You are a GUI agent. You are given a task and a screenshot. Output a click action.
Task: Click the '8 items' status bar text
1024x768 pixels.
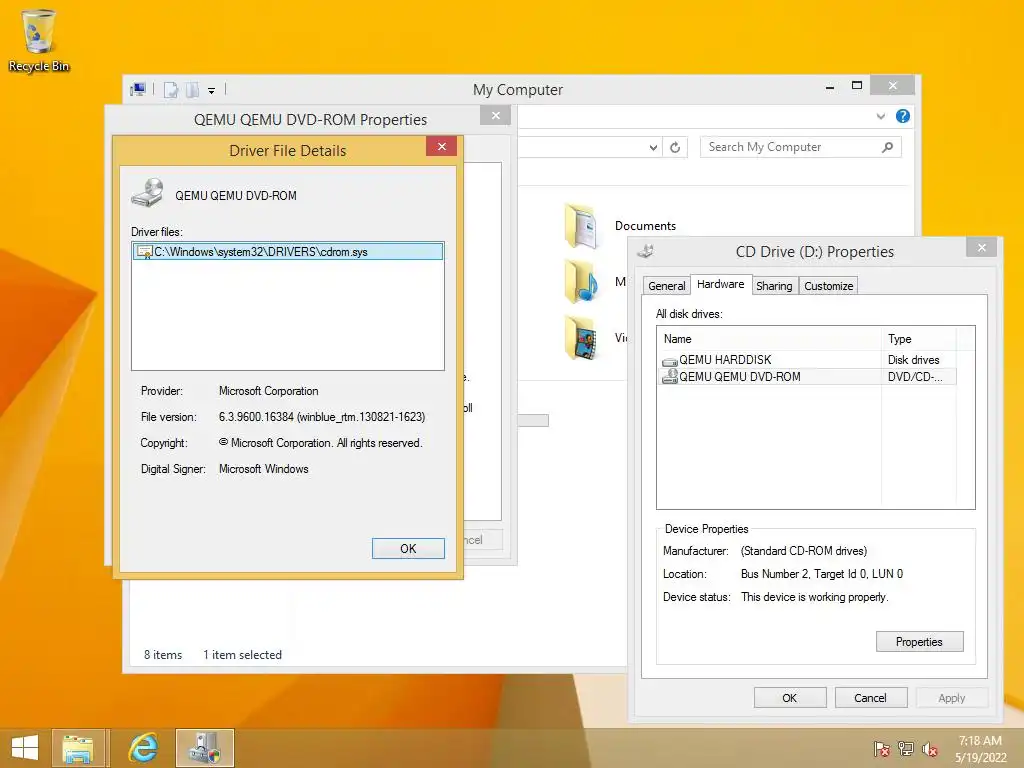click(x=163, y=654)
